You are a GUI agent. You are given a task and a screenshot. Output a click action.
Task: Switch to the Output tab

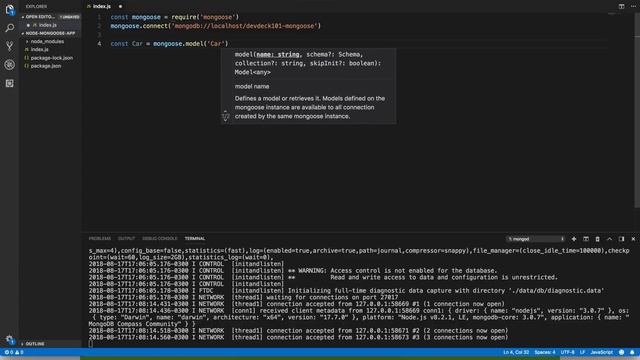click(x=126, y=238)
